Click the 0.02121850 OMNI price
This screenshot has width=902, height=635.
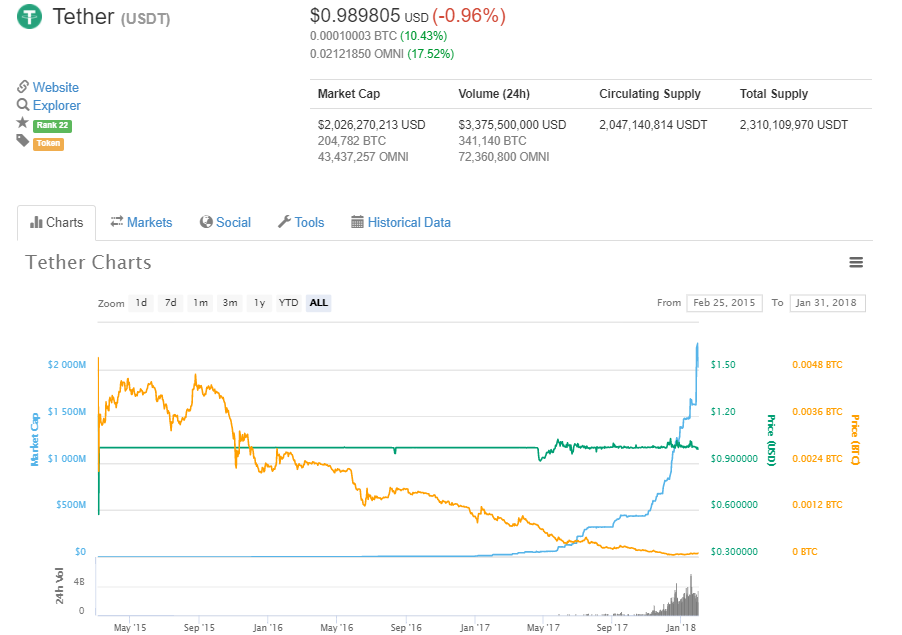357,53
